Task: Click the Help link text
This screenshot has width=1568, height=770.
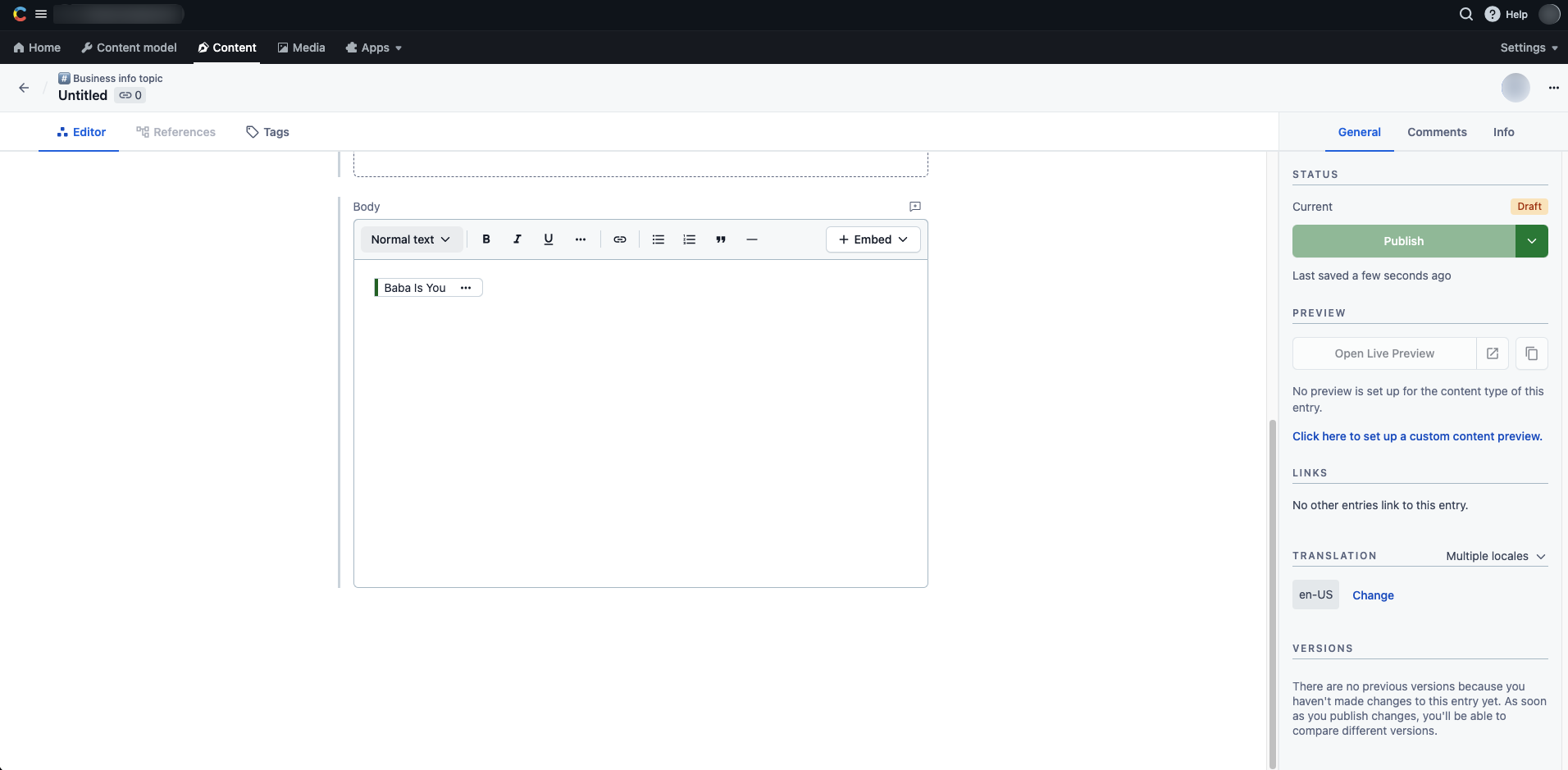Action: tap(1516, 14)
